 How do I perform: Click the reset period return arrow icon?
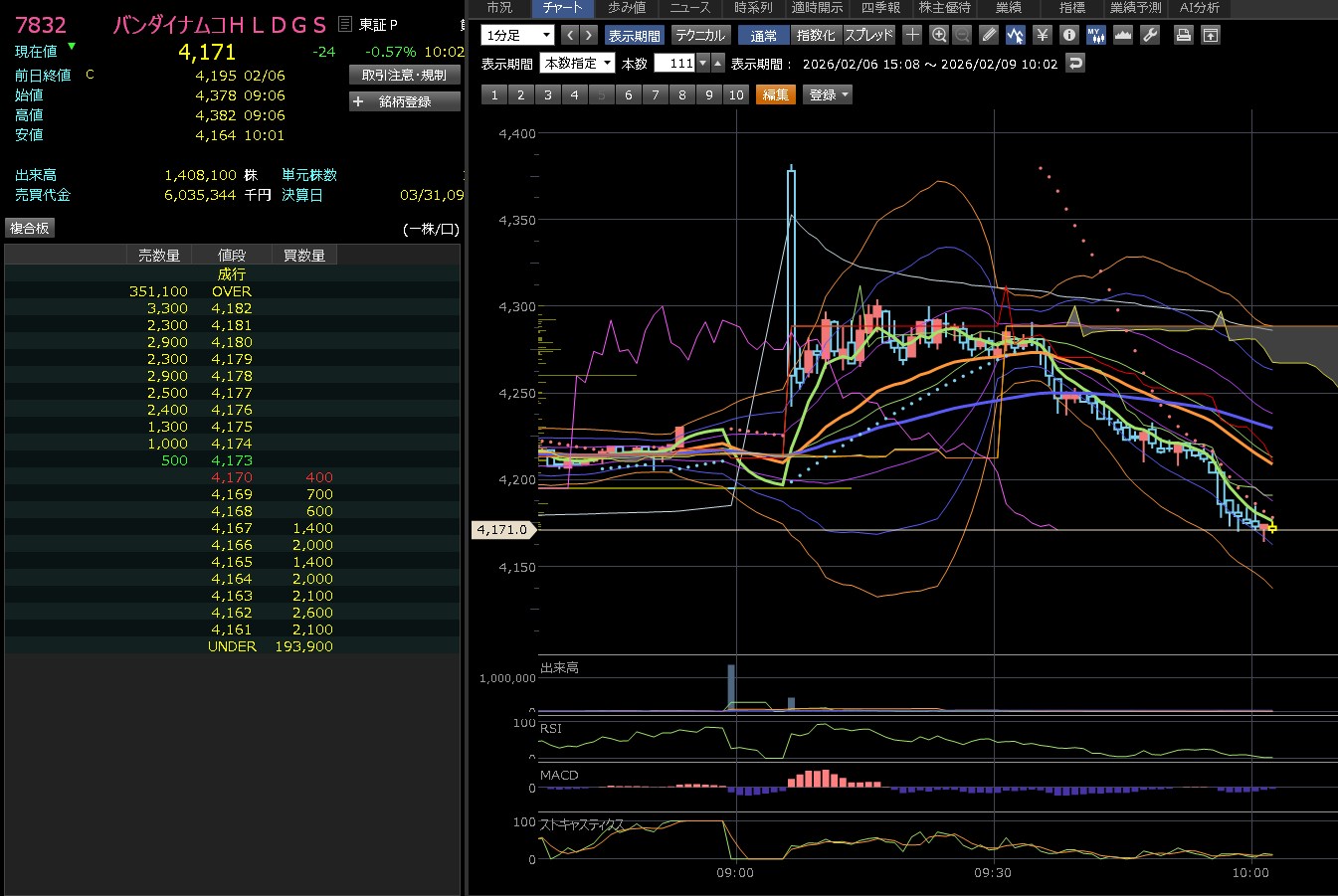point(1074,63)
